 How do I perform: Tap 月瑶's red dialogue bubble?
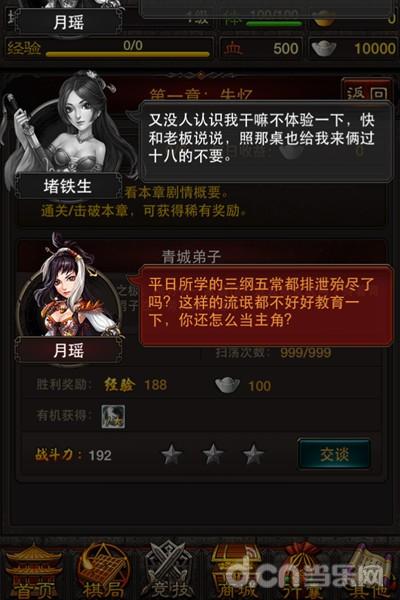tap(265, 306)
